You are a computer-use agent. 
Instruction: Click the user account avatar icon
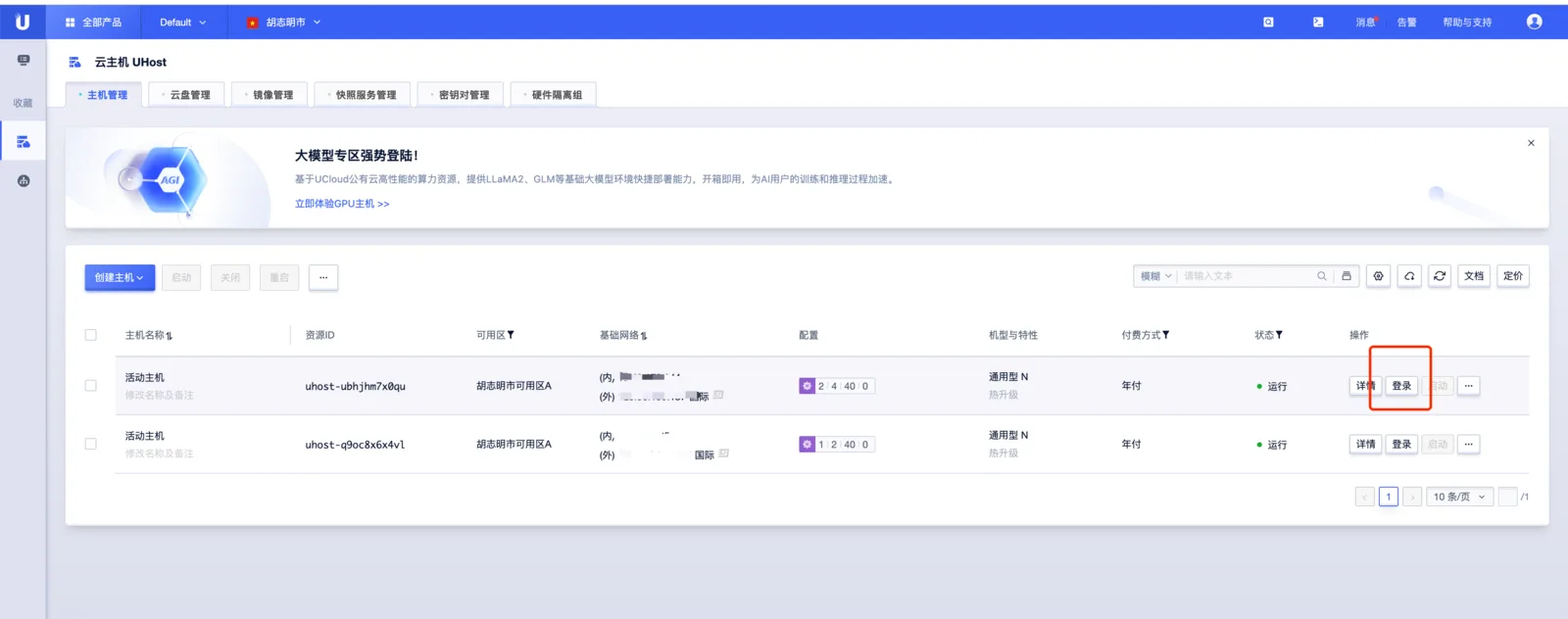pyautogui.click(x=1535, y=22)
